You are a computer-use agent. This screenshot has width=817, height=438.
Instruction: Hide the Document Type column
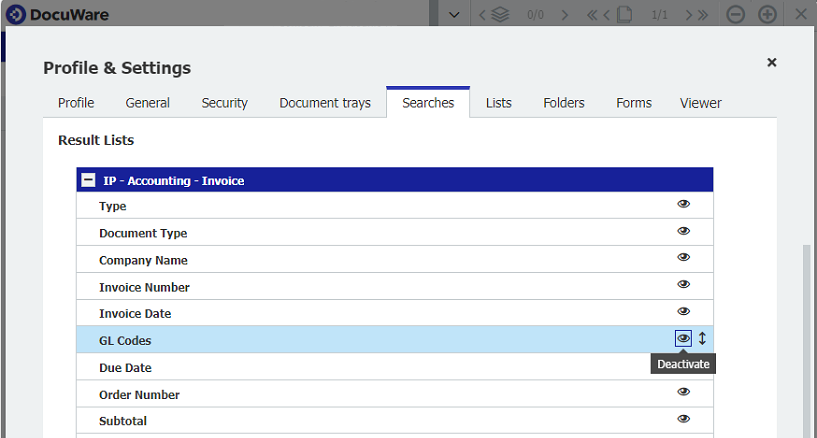click(x=684, y=231)
